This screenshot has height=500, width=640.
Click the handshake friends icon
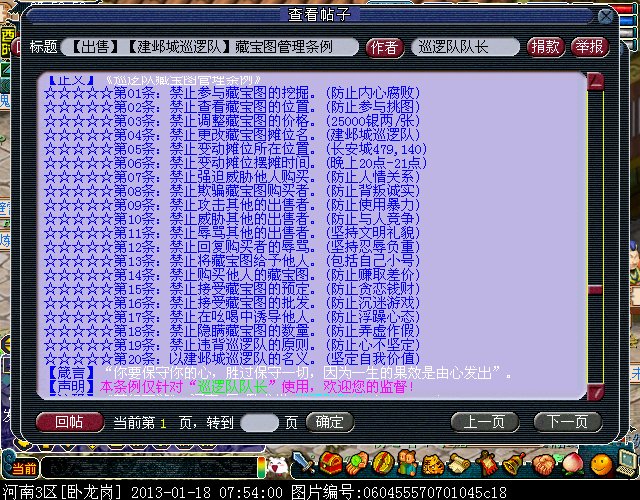pyautogui.click(x=543, y=465)
